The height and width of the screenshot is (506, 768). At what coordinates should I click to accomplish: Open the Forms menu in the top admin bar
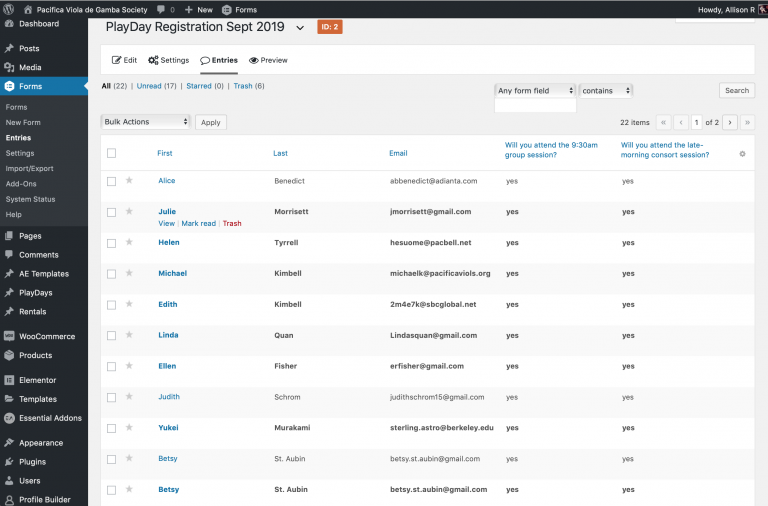click(x=240, y=9)
